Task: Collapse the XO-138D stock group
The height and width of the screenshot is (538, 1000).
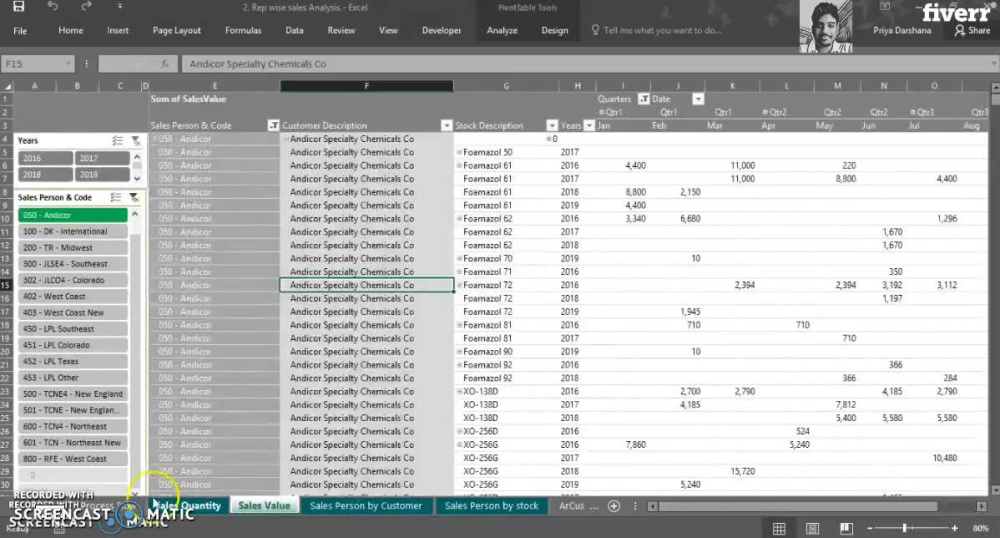Action: click(x=459, y=392)
